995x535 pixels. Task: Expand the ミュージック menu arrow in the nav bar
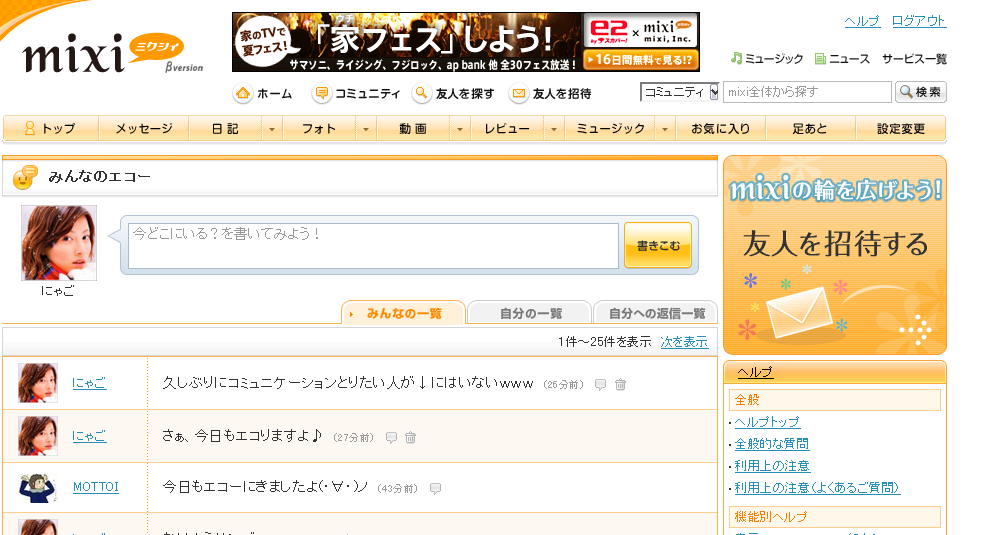(664, 129)
